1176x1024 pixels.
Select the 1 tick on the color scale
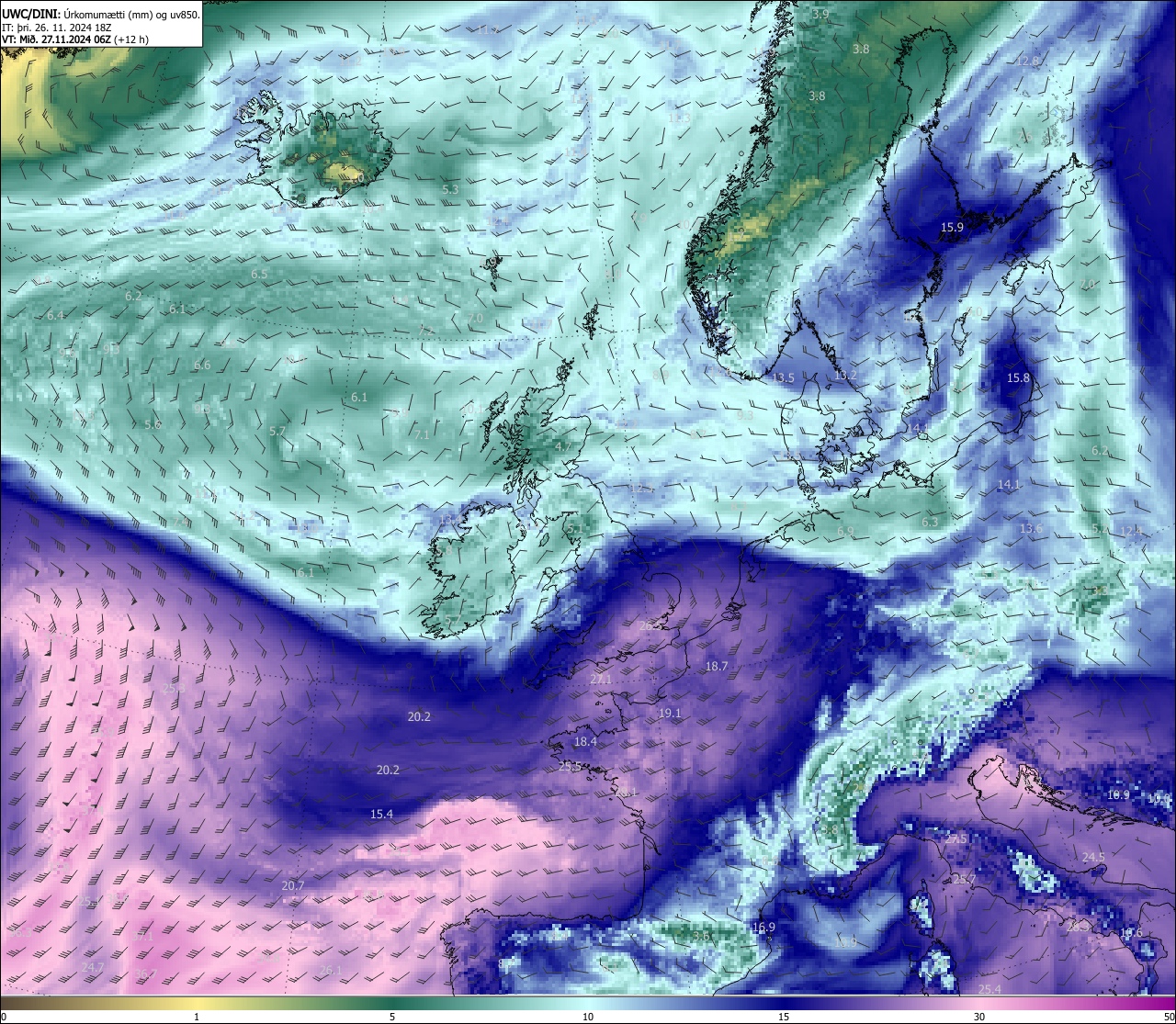[x=197, y=1017]
